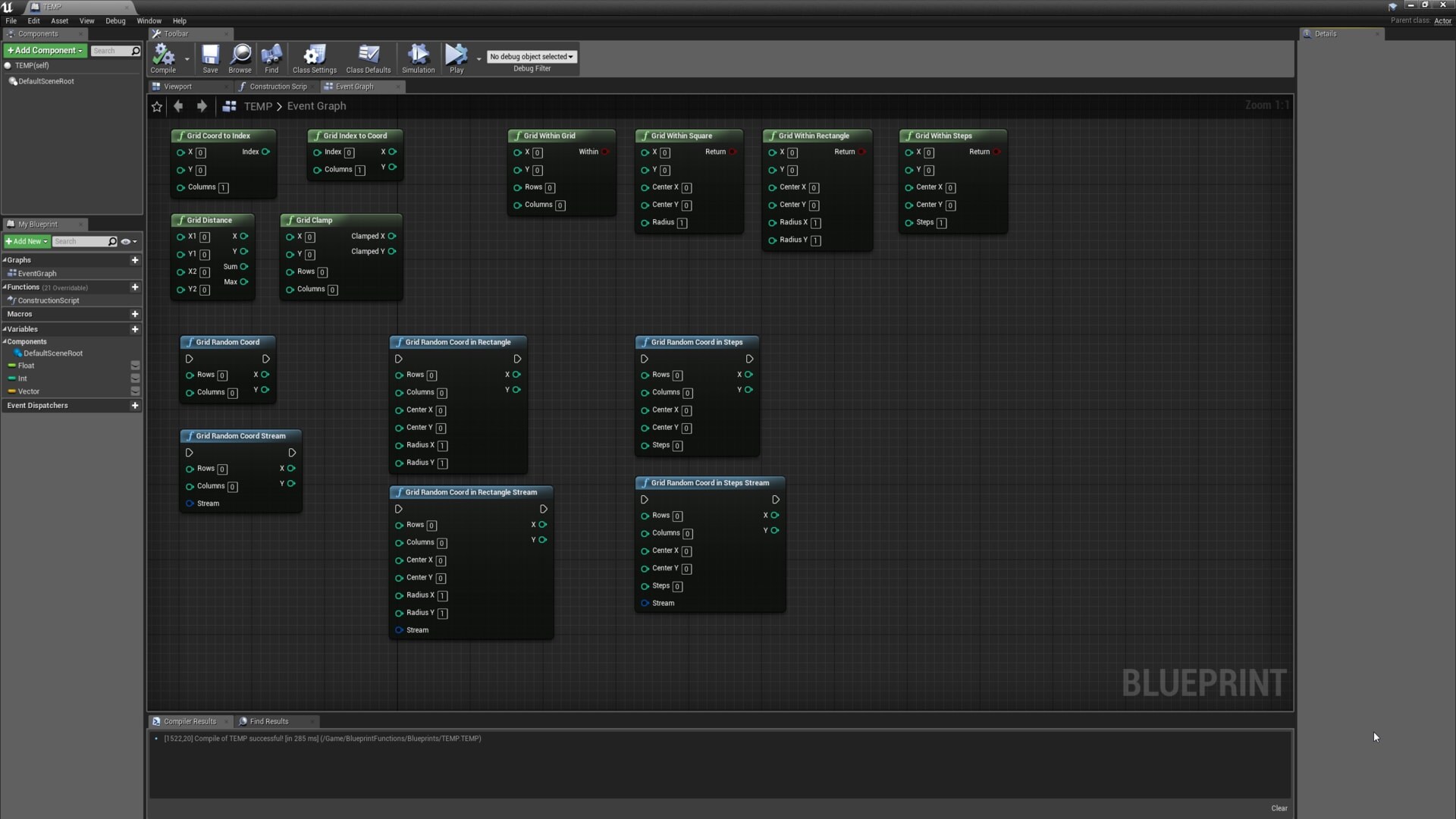The image size is (1456, 819).
Task: Click the My Blueprint search field
Action: tap(82, 241)
